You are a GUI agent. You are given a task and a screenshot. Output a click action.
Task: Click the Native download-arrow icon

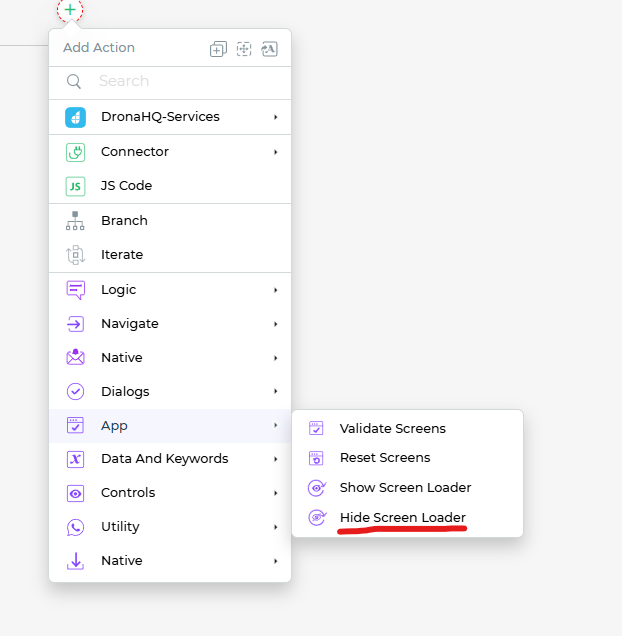[x=75, y=561]
